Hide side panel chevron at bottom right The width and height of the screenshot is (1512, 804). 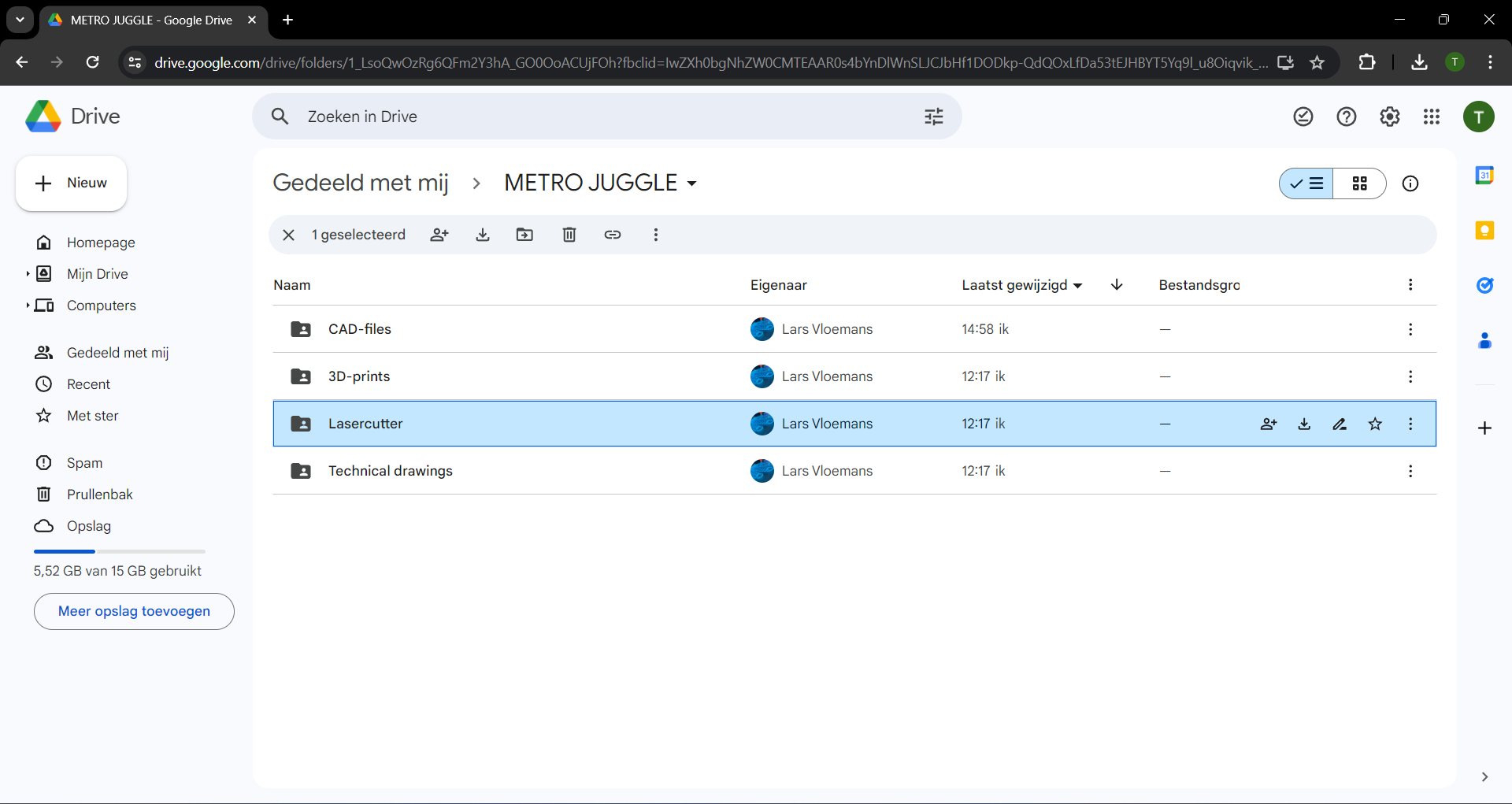point(1484,776)
